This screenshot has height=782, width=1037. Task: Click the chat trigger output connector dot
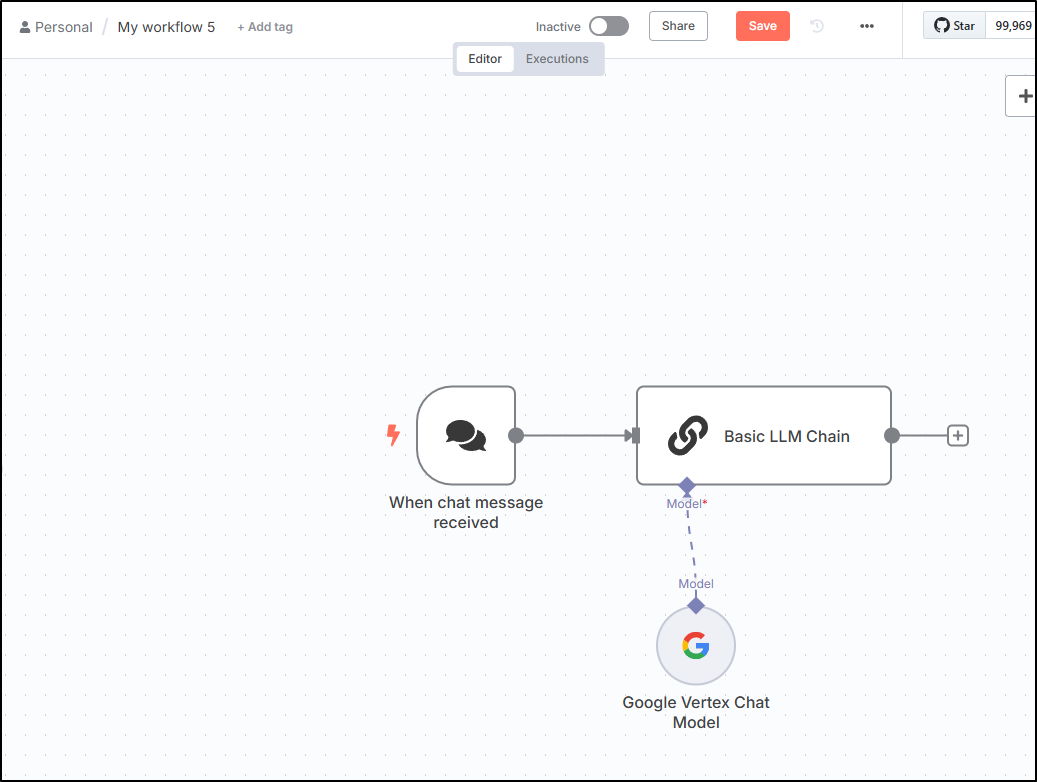516,435
